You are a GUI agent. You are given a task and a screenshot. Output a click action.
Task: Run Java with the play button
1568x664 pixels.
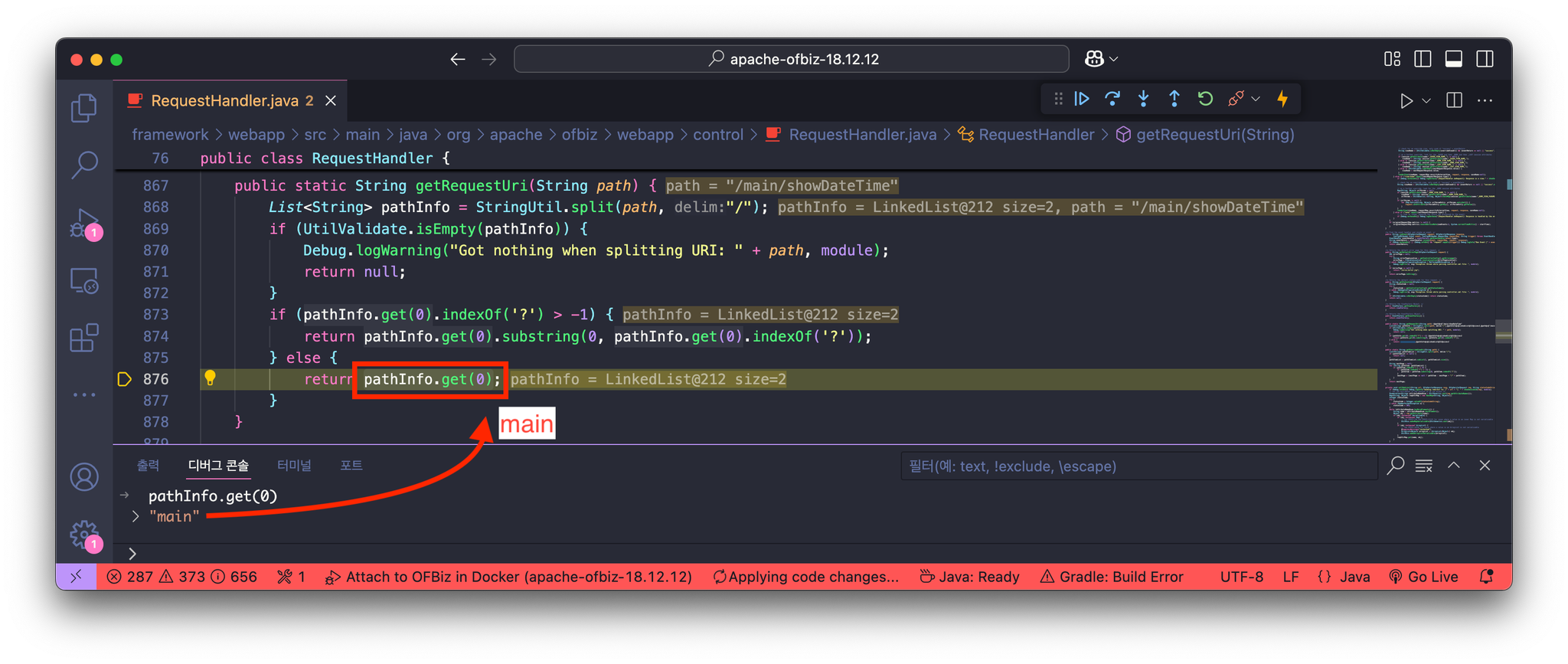1406,100
